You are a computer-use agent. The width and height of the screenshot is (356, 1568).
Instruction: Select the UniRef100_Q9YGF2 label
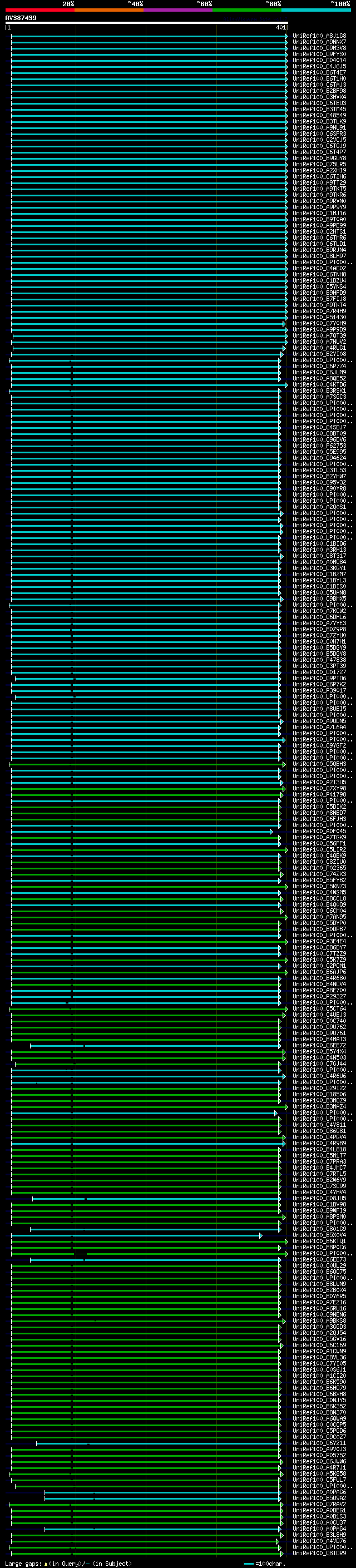coord(319,746)
